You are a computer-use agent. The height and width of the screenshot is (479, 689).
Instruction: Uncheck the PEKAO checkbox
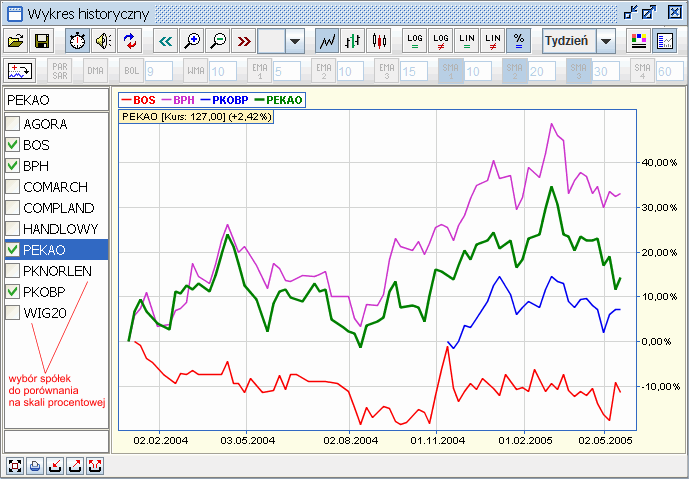(x=12, y=250)
